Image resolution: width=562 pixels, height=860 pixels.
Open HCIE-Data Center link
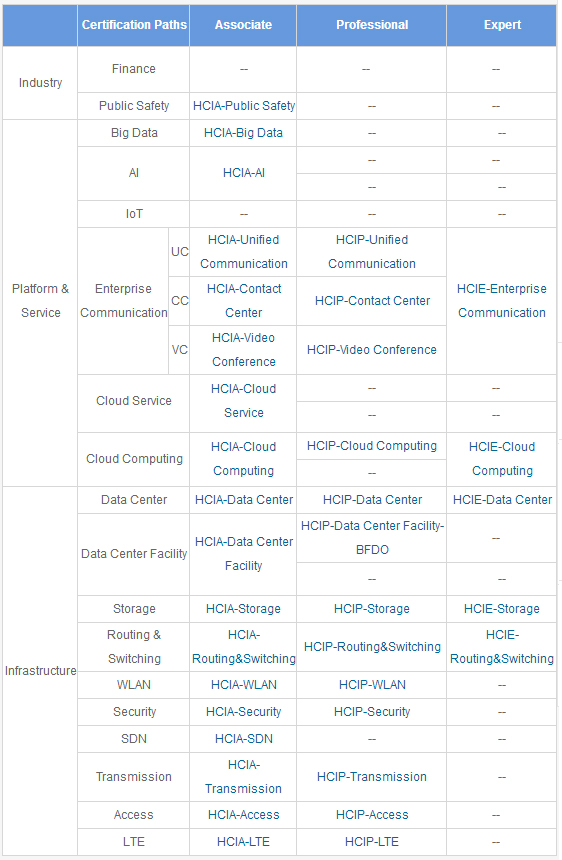tap(502, 500)
